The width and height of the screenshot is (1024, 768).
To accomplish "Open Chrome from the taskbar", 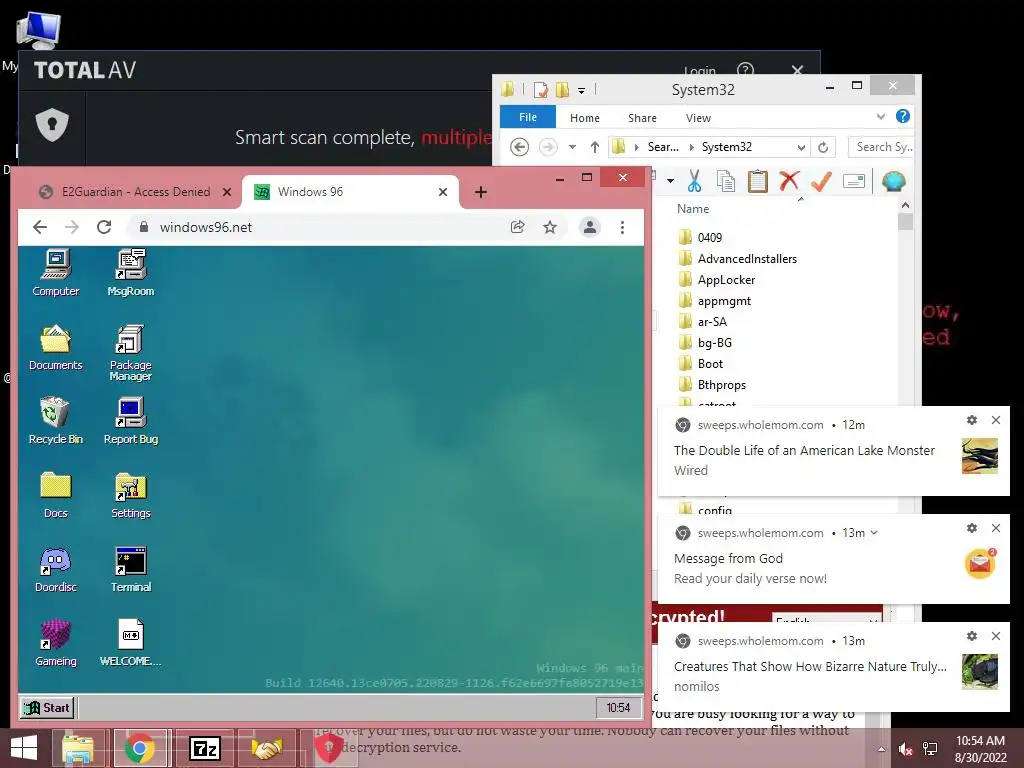I will pyautogui.click(x=139, y=748).
